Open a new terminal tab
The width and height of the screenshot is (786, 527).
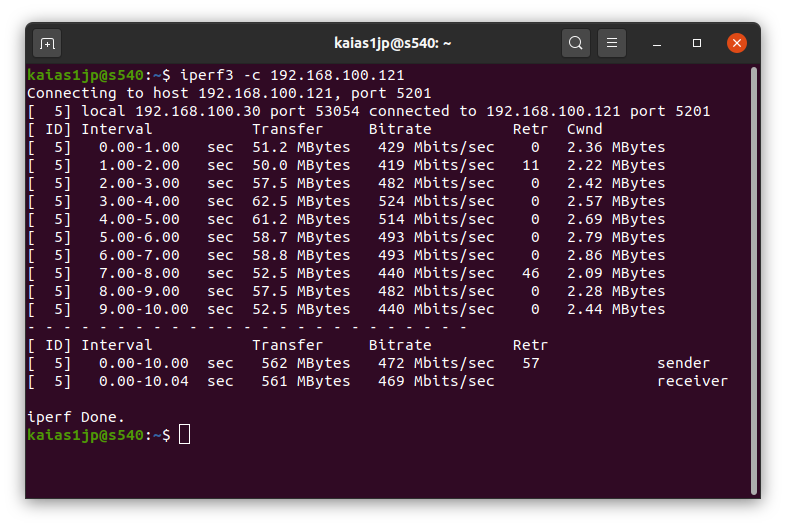pos(47,44)
